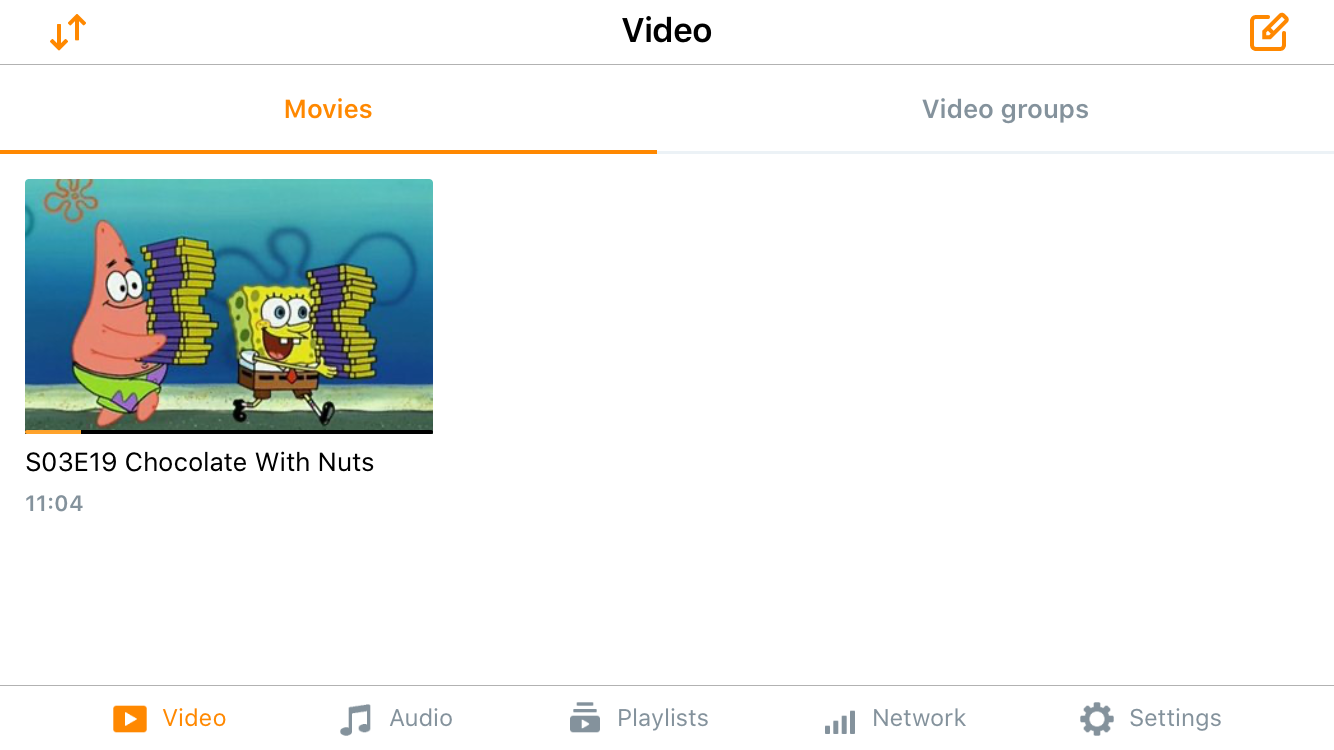Click the 11:04 duration label
1334x750 pixels.
click(x=54, y=503)
